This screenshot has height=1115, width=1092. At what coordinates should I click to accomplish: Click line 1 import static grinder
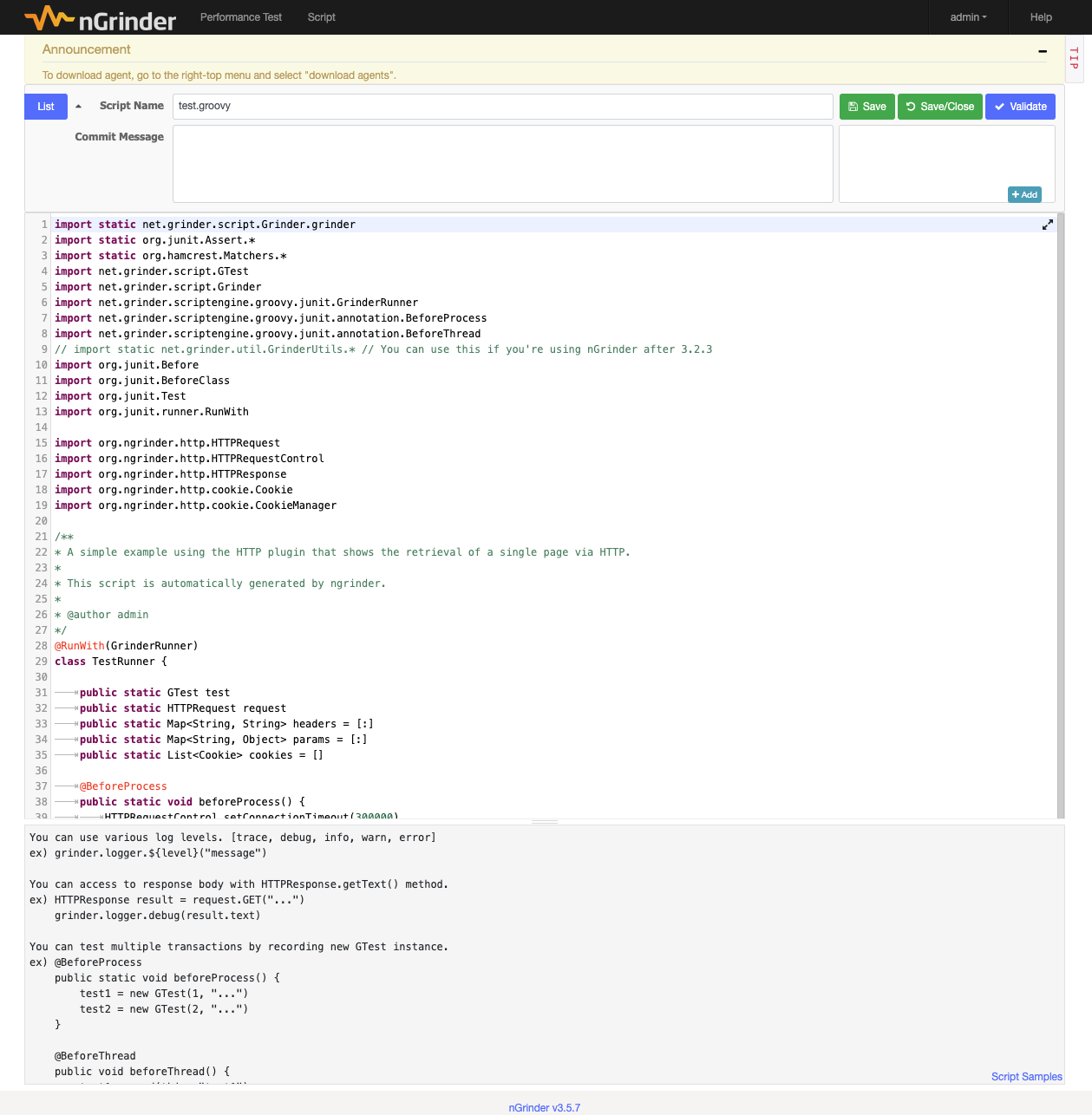pyautogui.click(x=206, y=225)
